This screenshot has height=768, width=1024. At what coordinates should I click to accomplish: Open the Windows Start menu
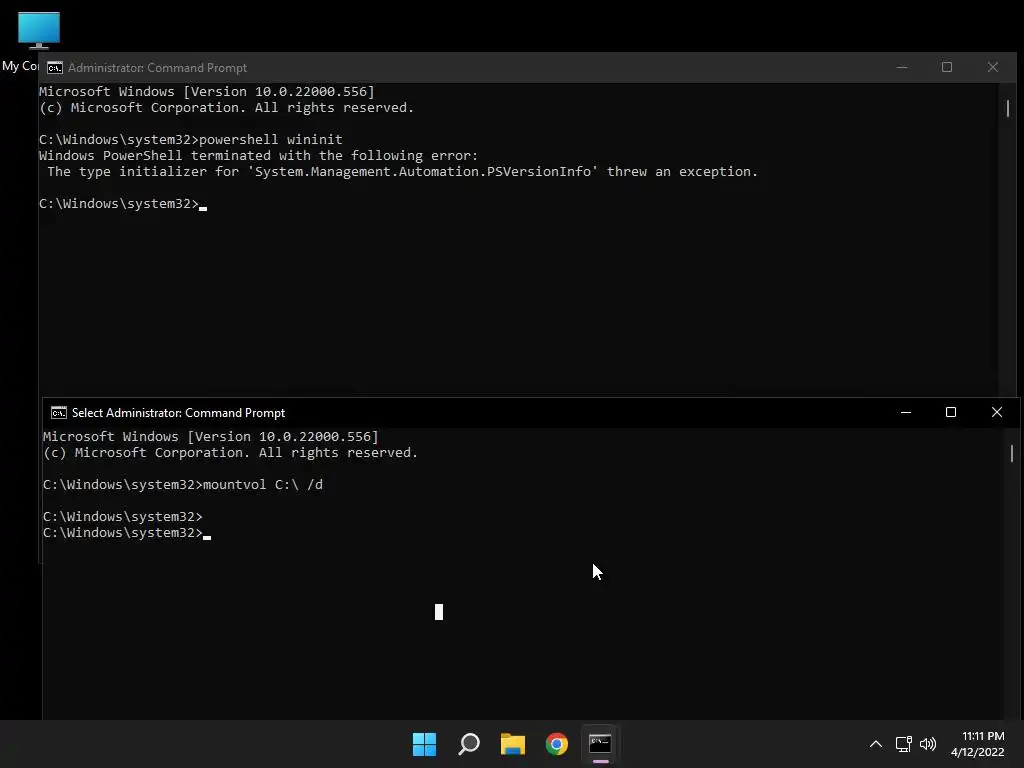[x=424, y=744]
